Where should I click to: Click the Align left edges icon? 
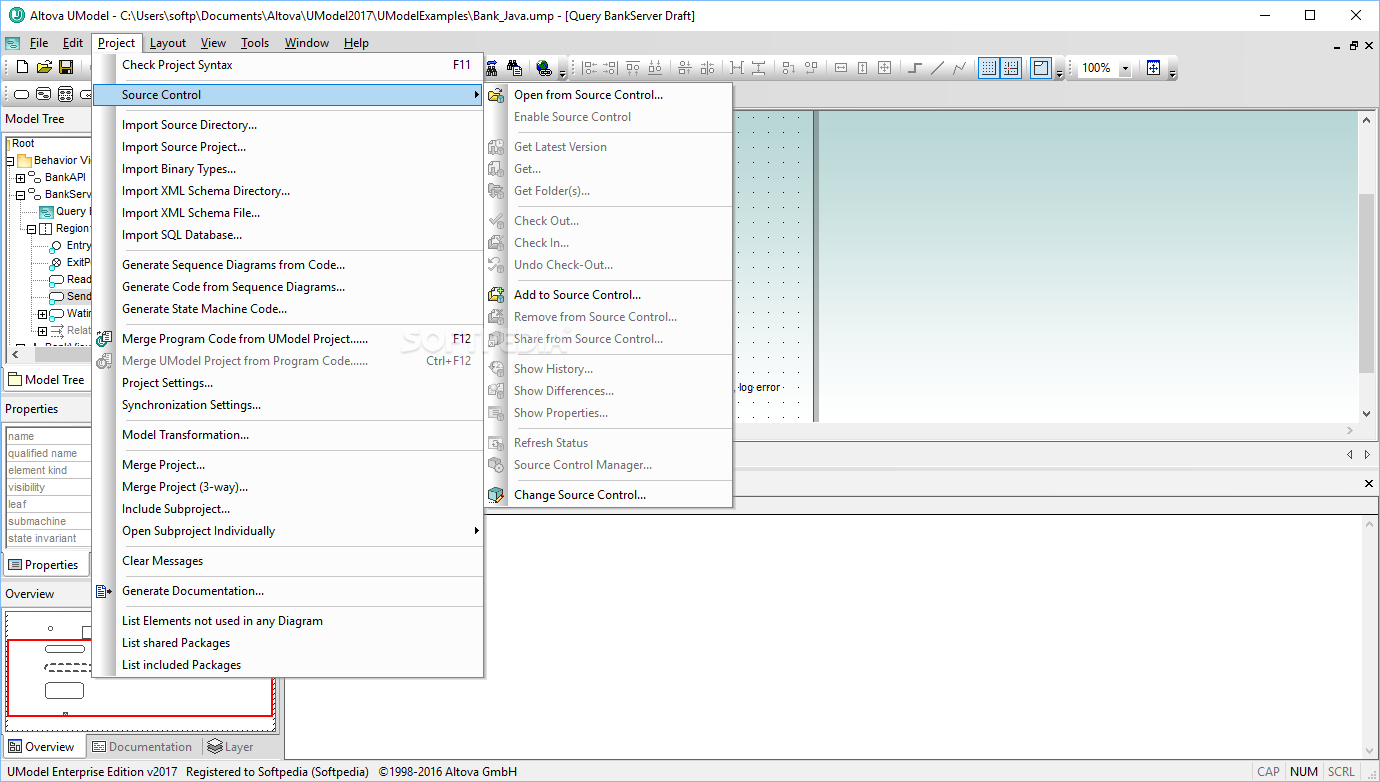[x=589, y=68]
